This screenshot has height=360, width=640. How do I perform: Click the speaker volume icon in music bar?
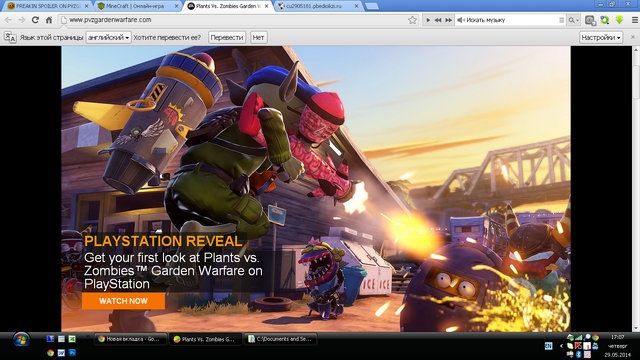pos(460,20)
